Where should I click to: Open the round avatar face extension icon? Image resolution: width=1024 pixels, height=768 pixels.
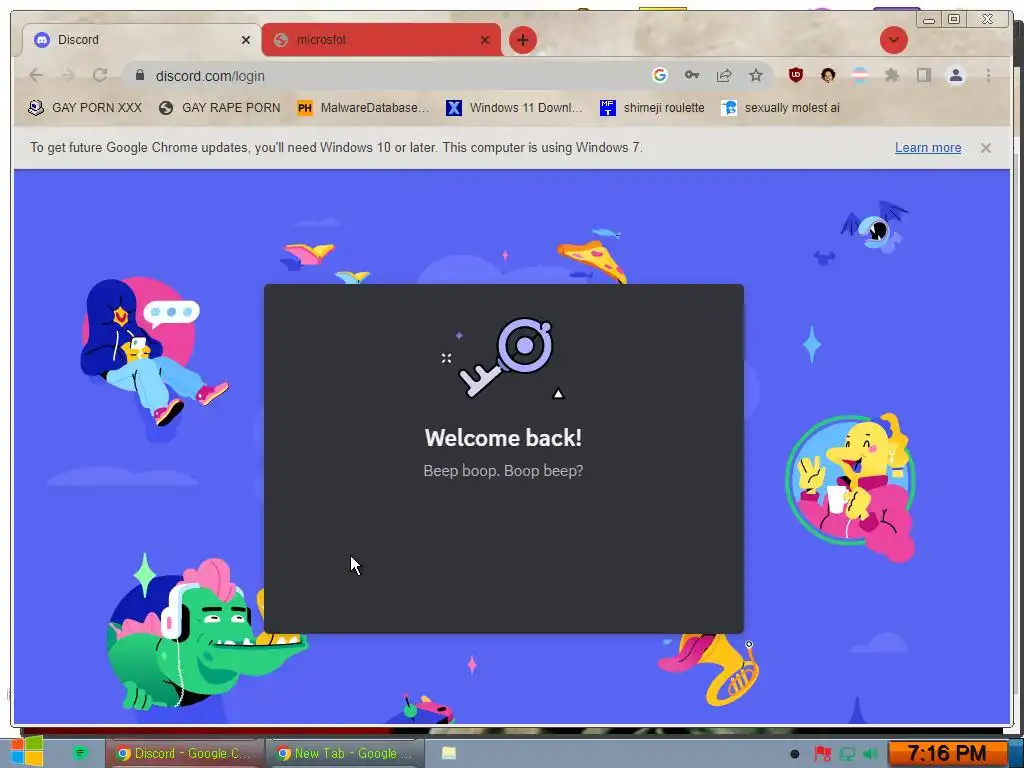point(828,75)
